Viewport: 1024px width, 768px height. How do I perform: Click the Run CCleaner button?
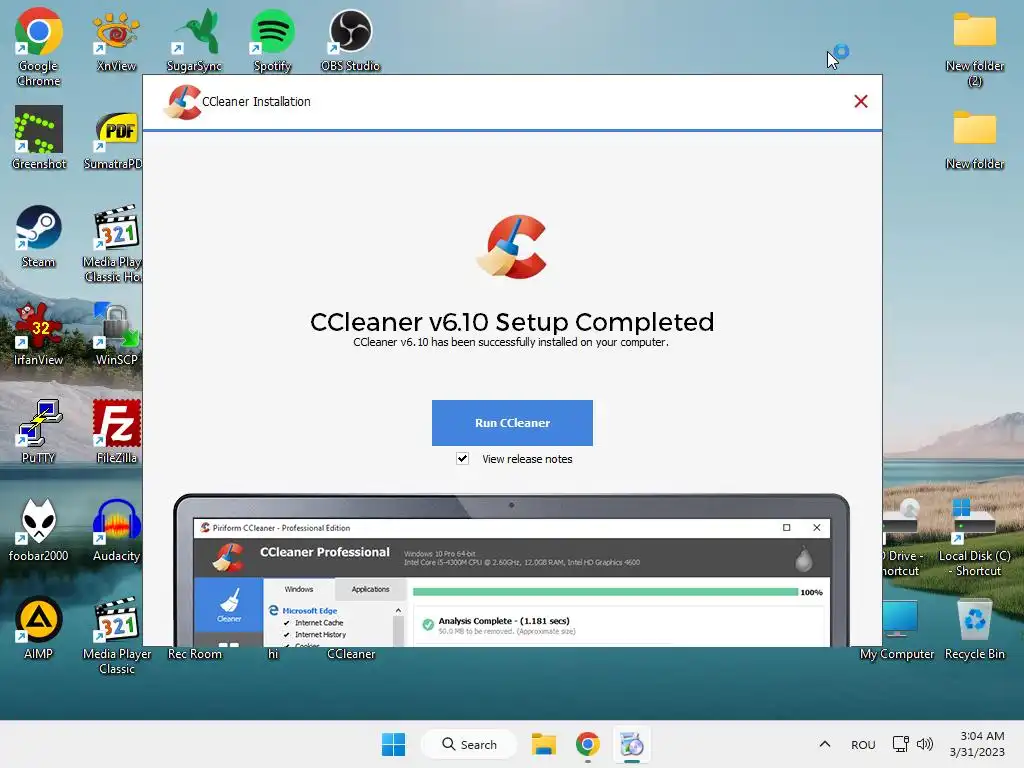click(512, 423)
